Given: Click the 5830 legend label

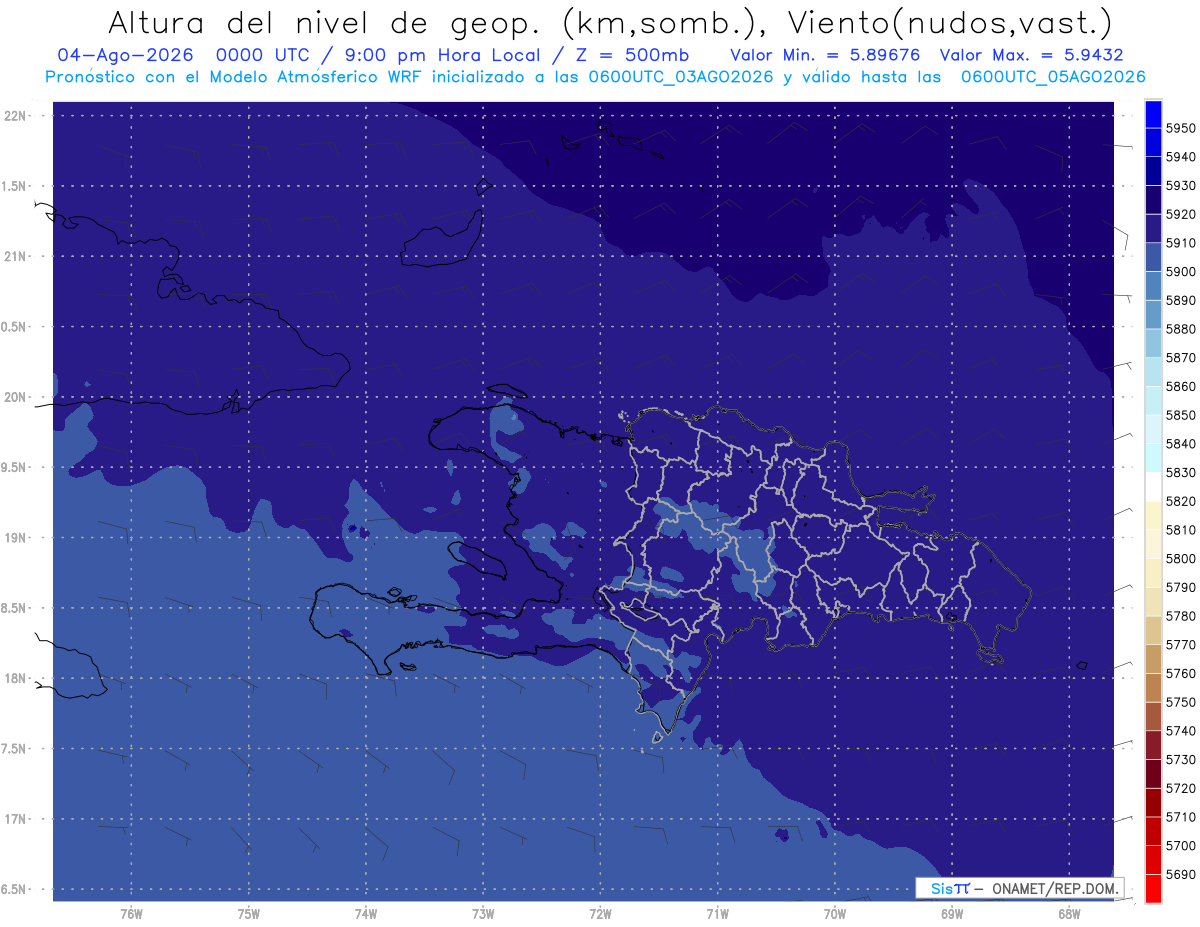Looking at the screenshot, I should point(1180,473).
